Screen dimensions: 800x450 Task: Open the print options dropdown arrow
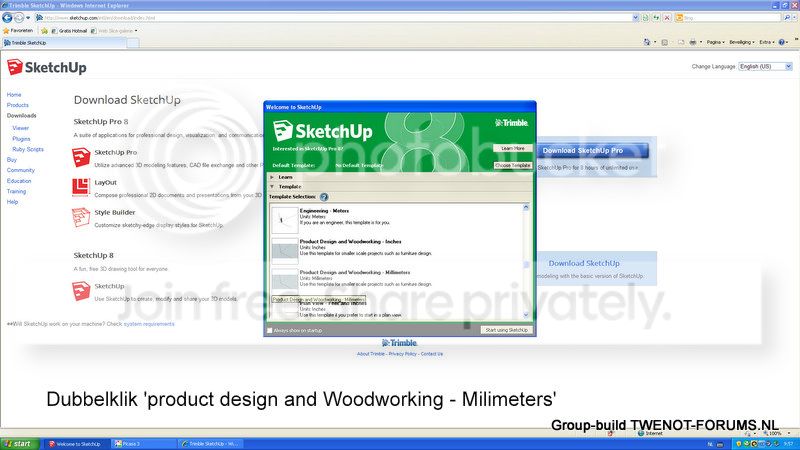(701, 42)
